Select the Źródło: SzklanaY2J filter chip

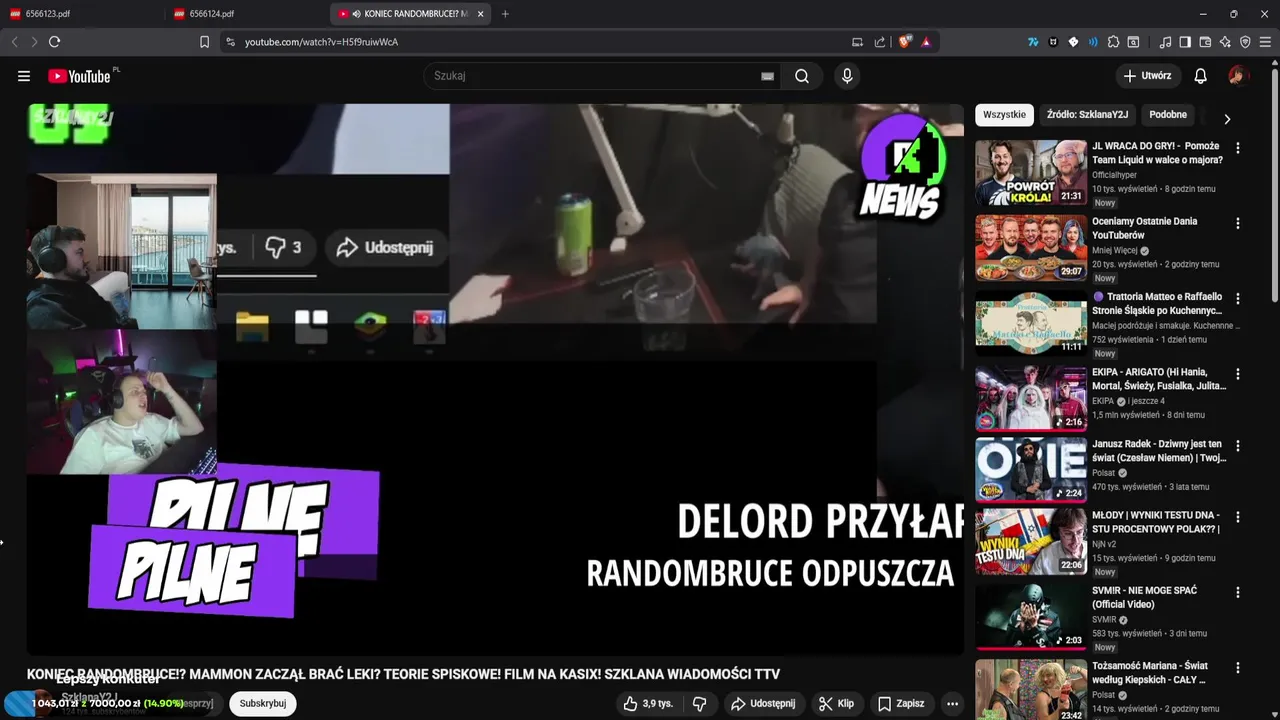pyautogui.click(x=1087, y=115)
